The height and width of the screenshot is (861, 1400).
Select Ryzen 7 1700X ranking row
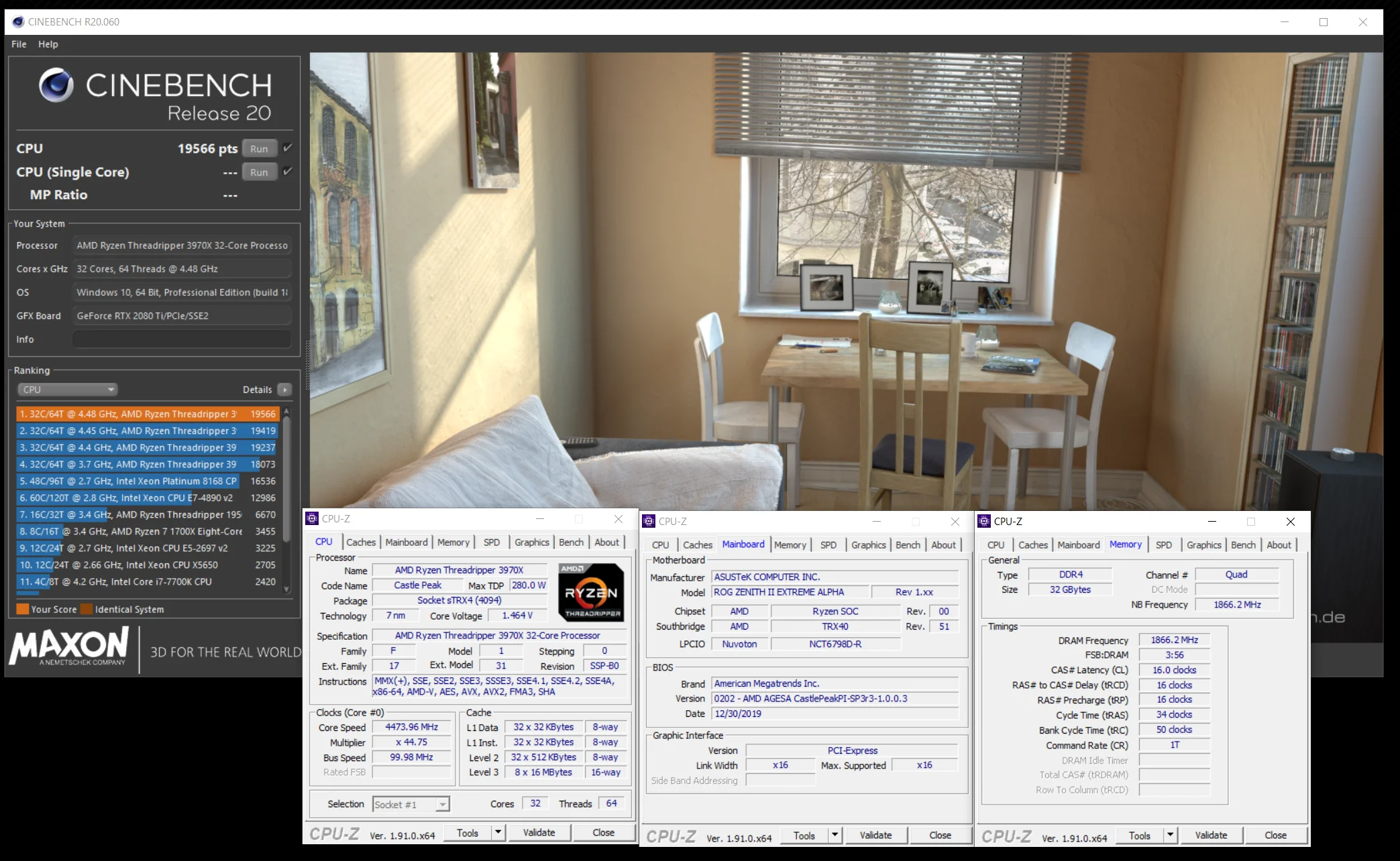[148, 532]
